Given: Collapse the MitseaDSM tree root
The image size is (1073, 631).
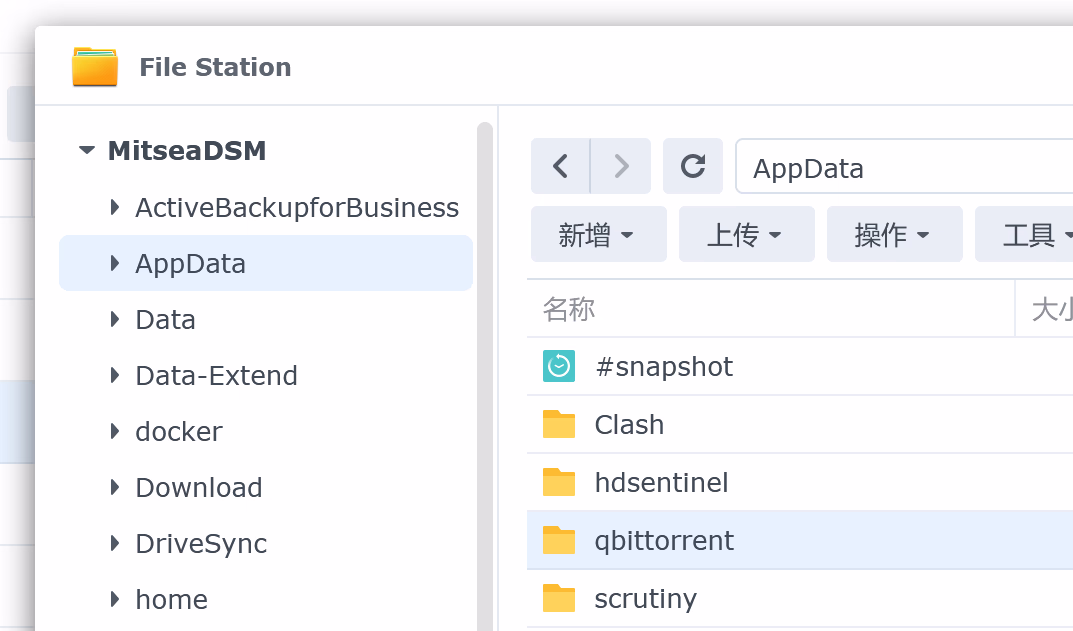Looking at the screenshot, I should coord(88,151).
